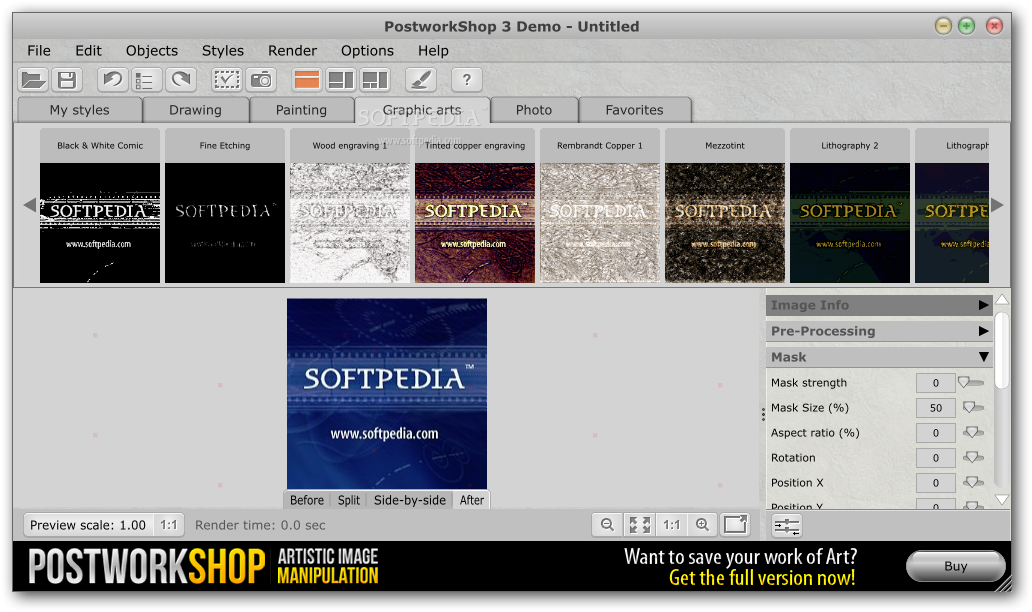This screenshot has width=1032, height=612.
Task: Apply the Lithography 2 style
Action: pyautogui.click(x=850, y=206)
